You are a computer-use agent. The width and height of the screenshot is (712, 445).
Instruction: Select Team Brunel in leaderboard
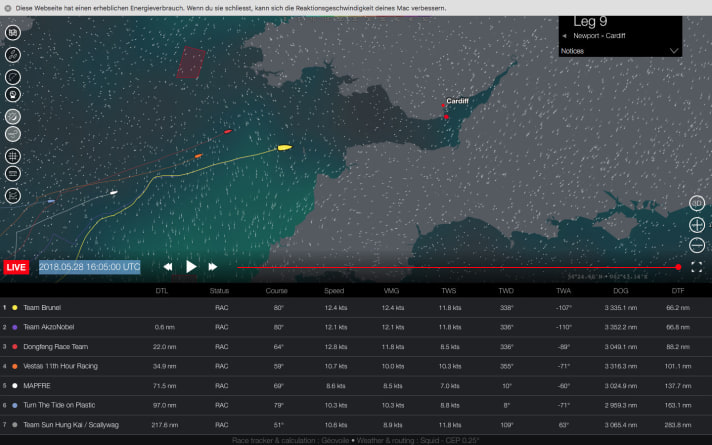point(356,307)
